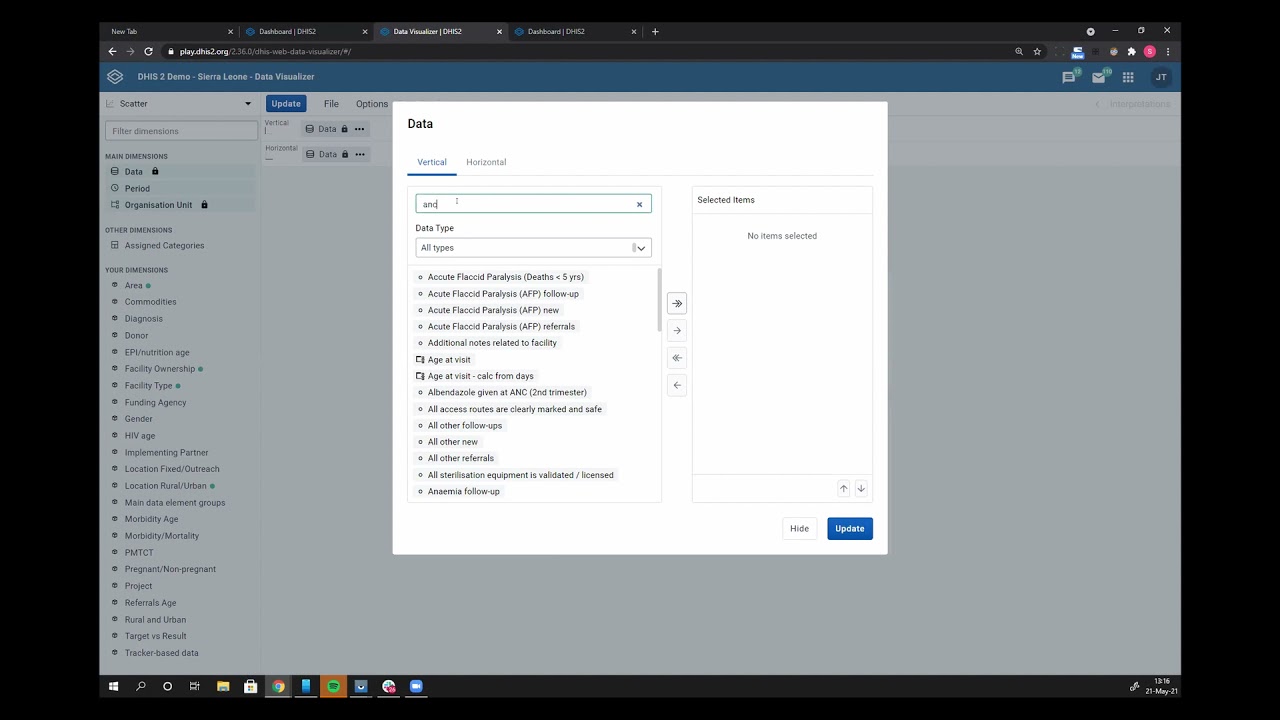Click Data main dimension in sidebar
Viewport: 1280px width, 720px height.
point(180,172)
